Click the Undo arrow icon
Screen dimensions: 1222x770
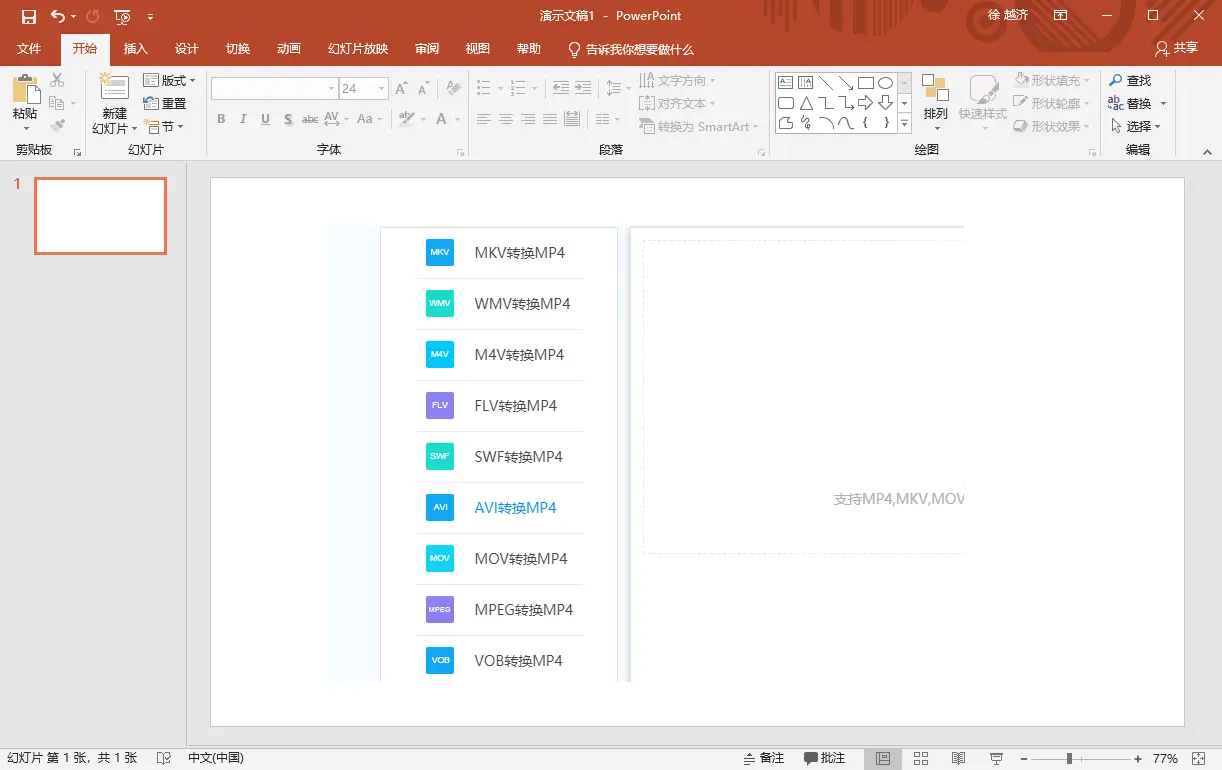[x=57, y=16]
